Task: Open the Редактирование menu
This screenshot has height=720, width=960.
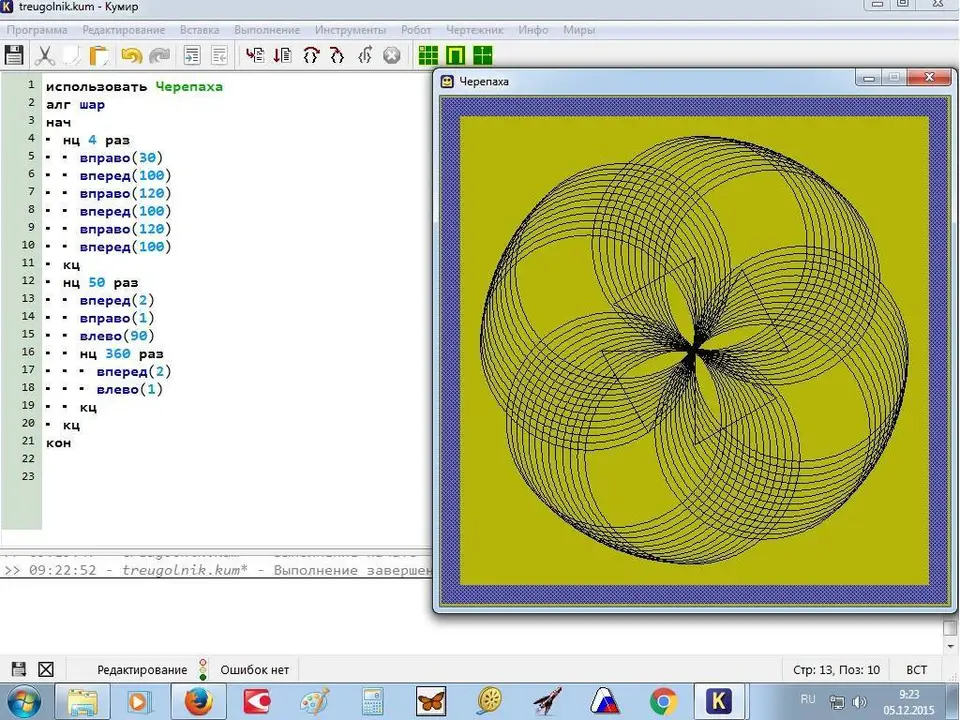Action: pyautogui.click(x=124, y=29)
